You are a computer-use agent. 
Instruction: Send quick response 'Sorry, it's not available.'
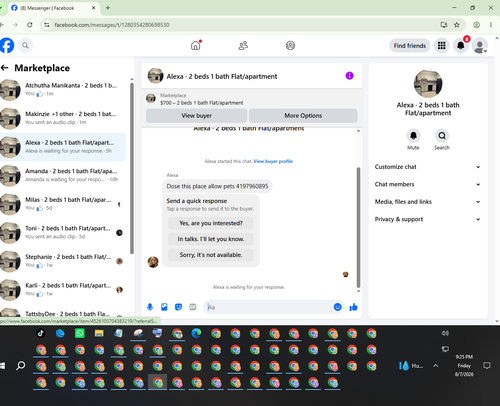211,255
